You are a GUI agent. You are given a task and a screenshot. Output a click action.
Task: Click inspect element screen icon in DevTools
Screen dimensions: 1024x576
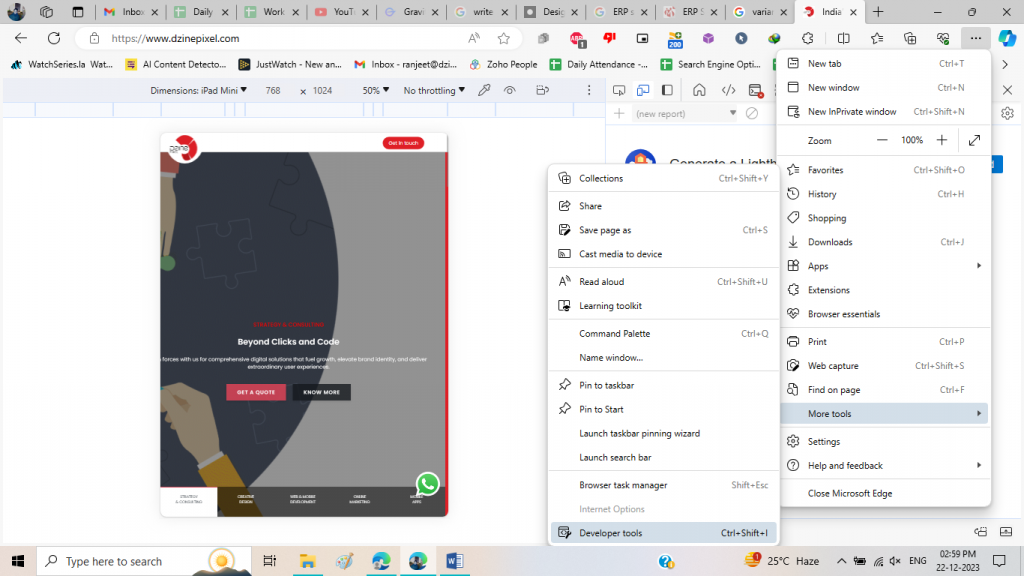coord(619,90)
